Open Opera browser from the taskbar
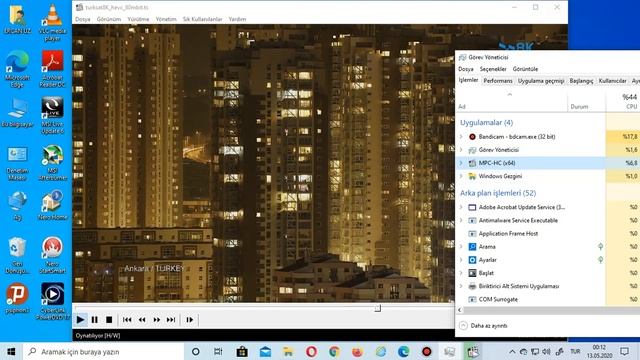 (x=311, y=351)
